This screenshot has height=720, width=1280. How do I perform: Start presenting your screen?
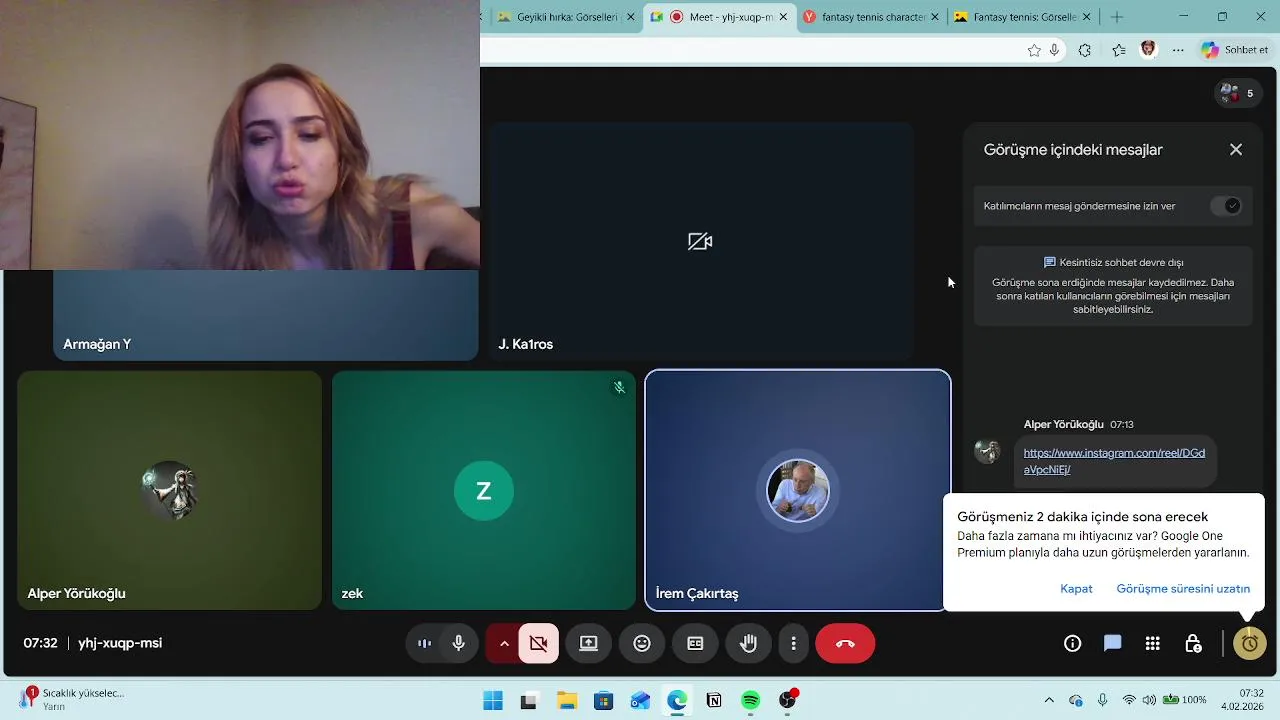(589, 644)
